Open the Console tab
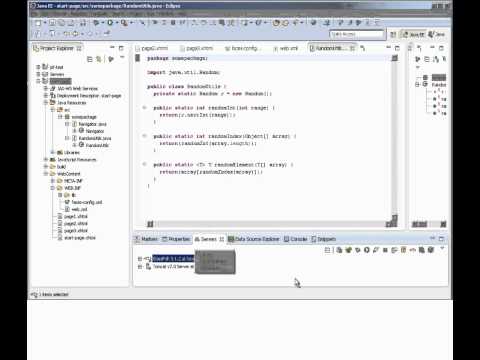The width and height of the screenshot is (480, 360). [x=296, y=239]
